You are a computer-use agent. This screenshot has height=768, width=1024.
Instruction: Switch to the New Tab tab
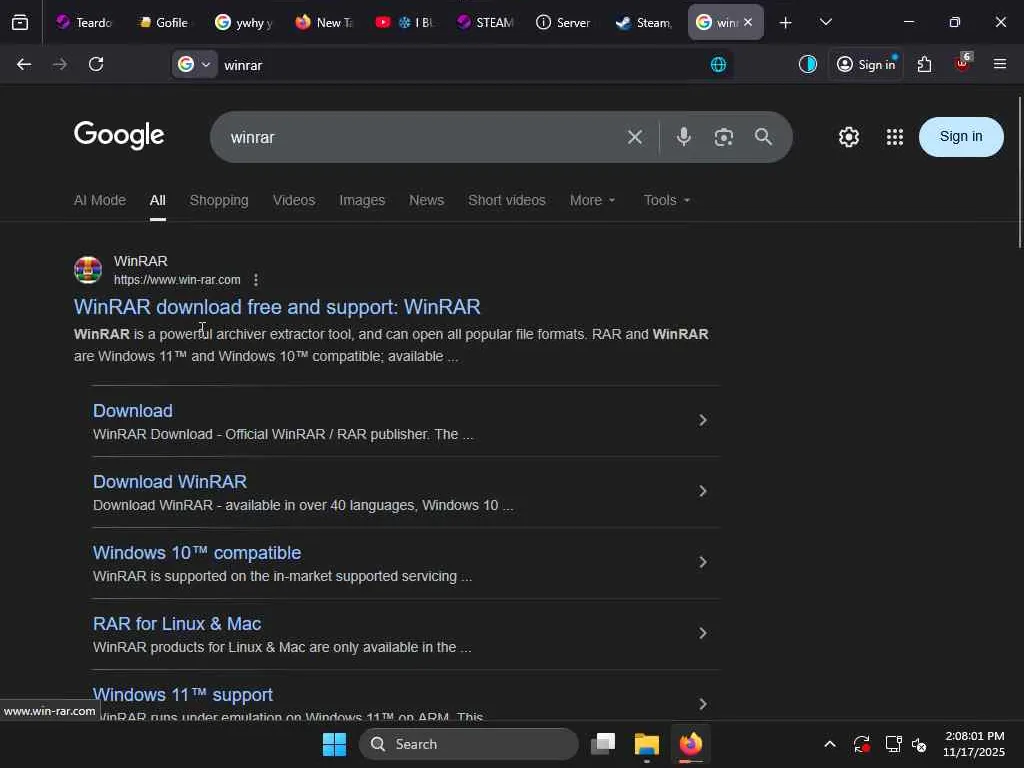coord(323,22)
